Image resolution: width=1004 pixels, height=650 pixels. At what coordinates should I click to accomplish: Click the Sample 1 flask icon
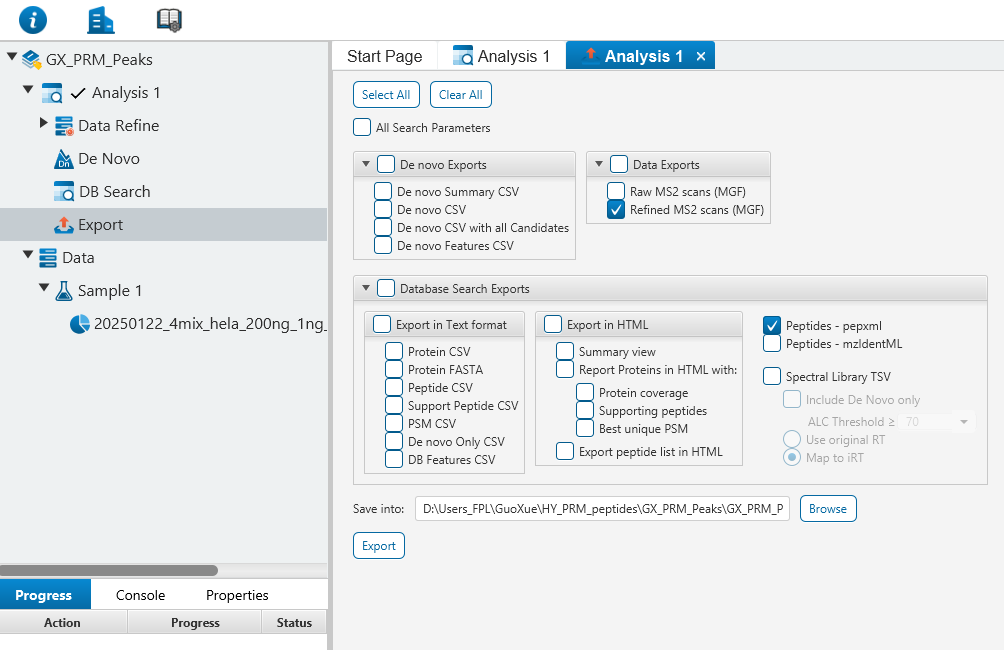[64, 291]
